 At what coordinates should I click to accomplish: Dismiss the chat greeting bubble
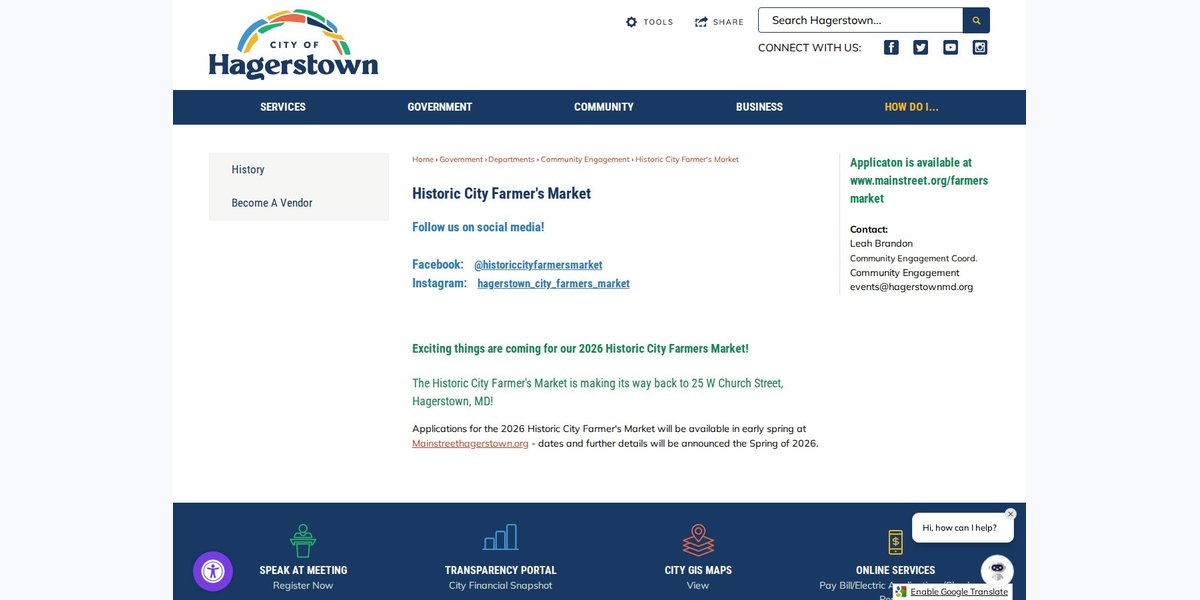click(1010, 514)
